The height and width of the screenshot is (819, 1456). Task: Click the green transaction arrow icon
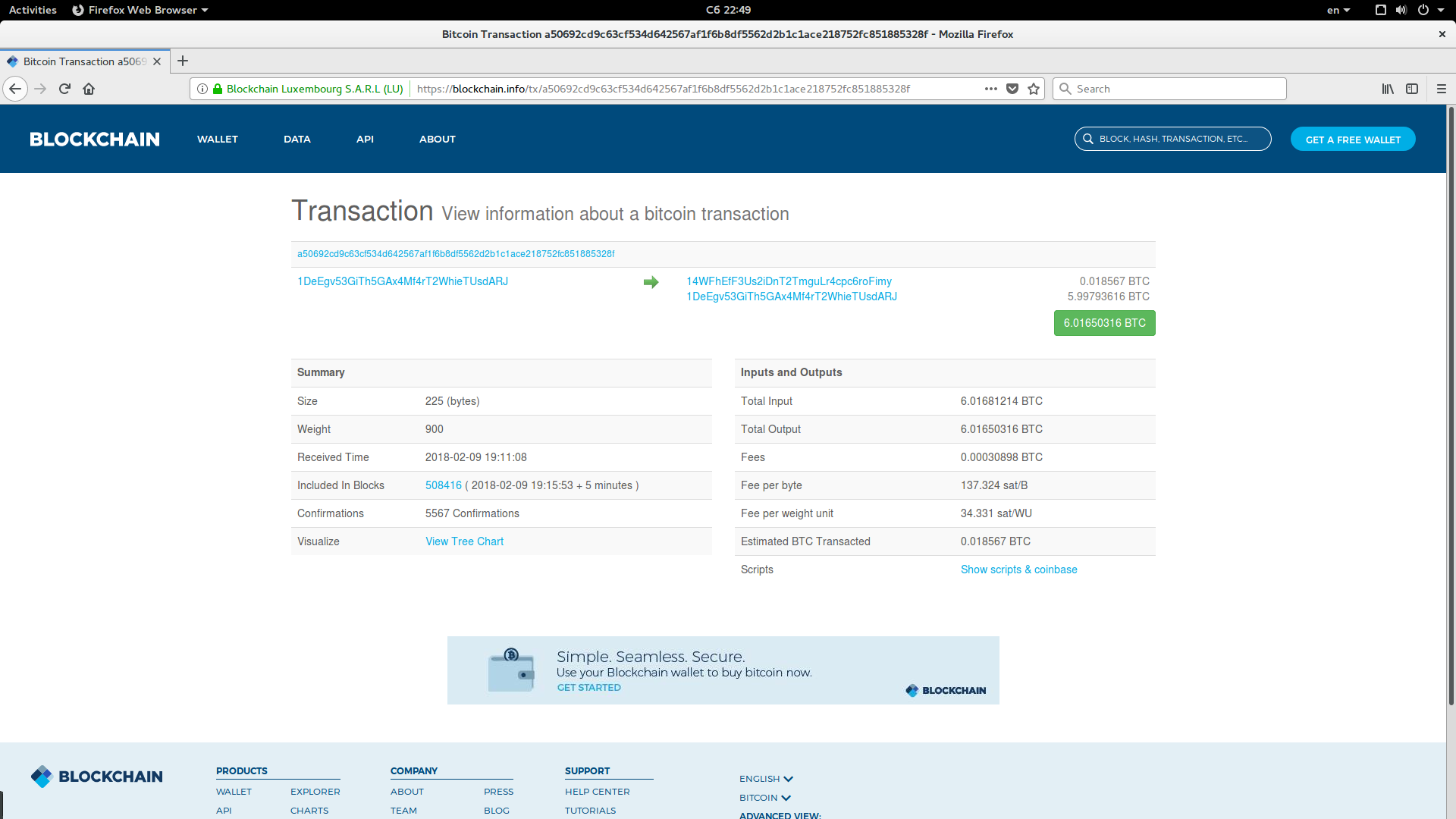pos(651,282)
